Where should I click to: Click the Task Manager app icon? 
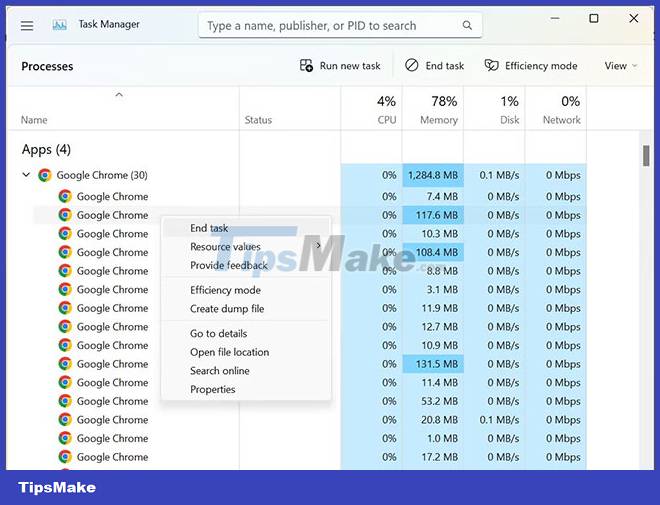(x=59, y=25)
